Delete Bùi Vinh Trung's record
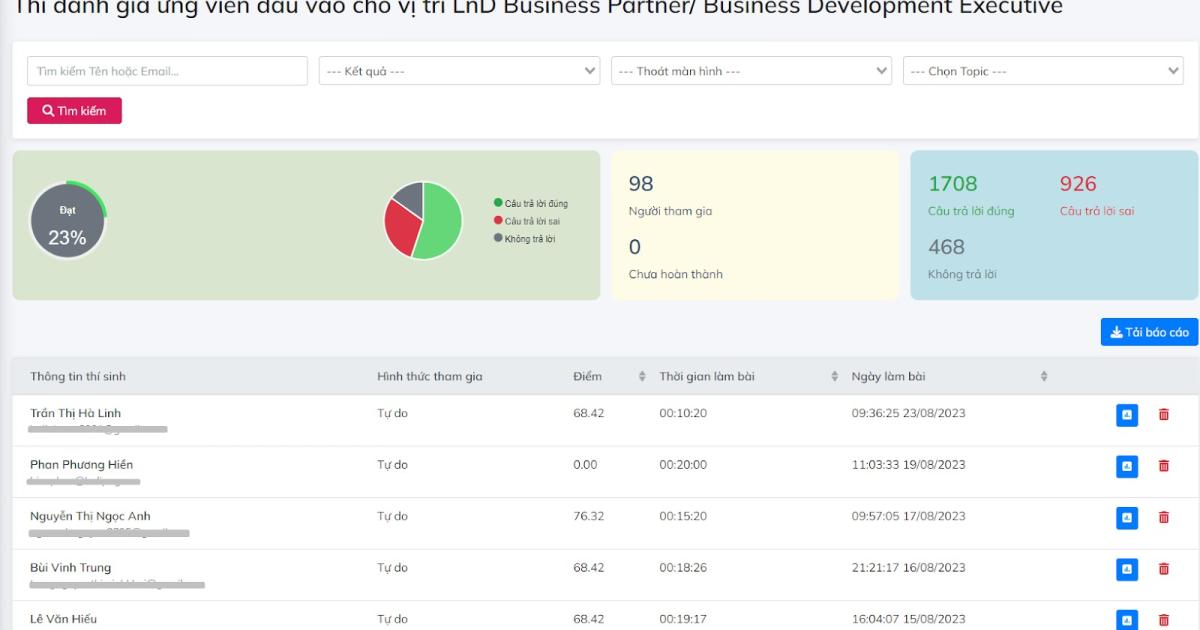 tap(1163, 569)
